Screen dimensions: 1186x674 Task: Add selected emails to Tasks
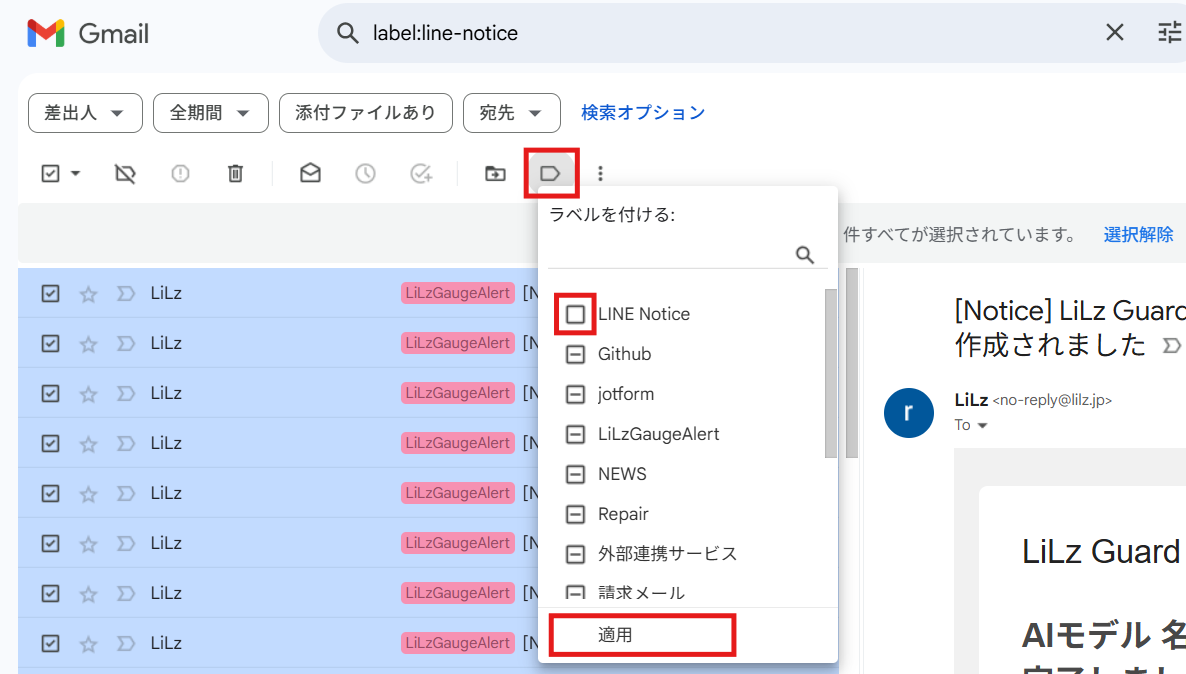tap(421, 173)
